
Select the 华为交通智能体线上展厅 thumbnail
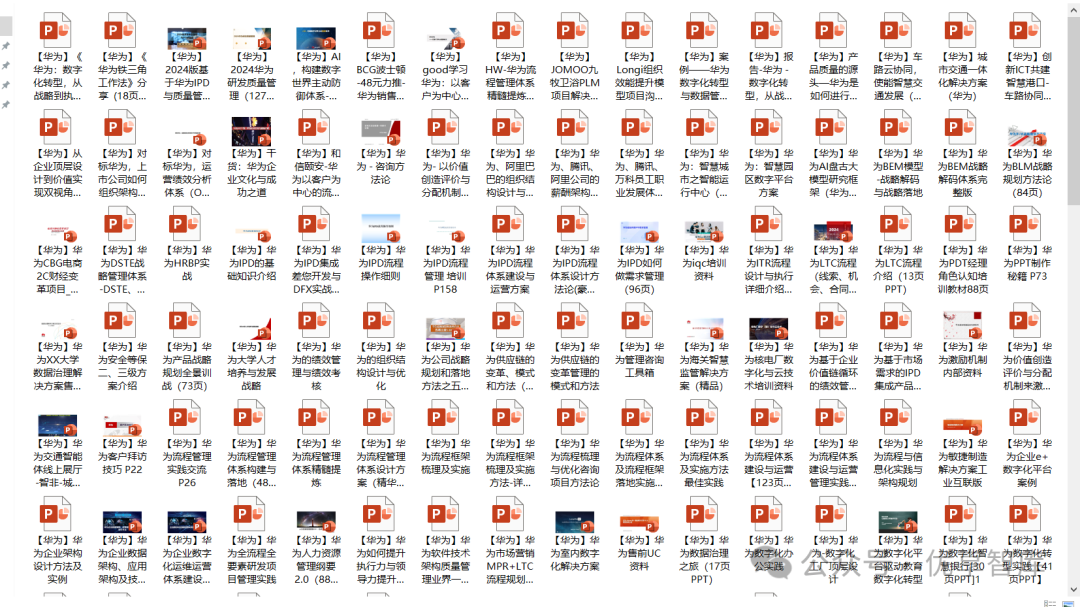coord(57,425)
